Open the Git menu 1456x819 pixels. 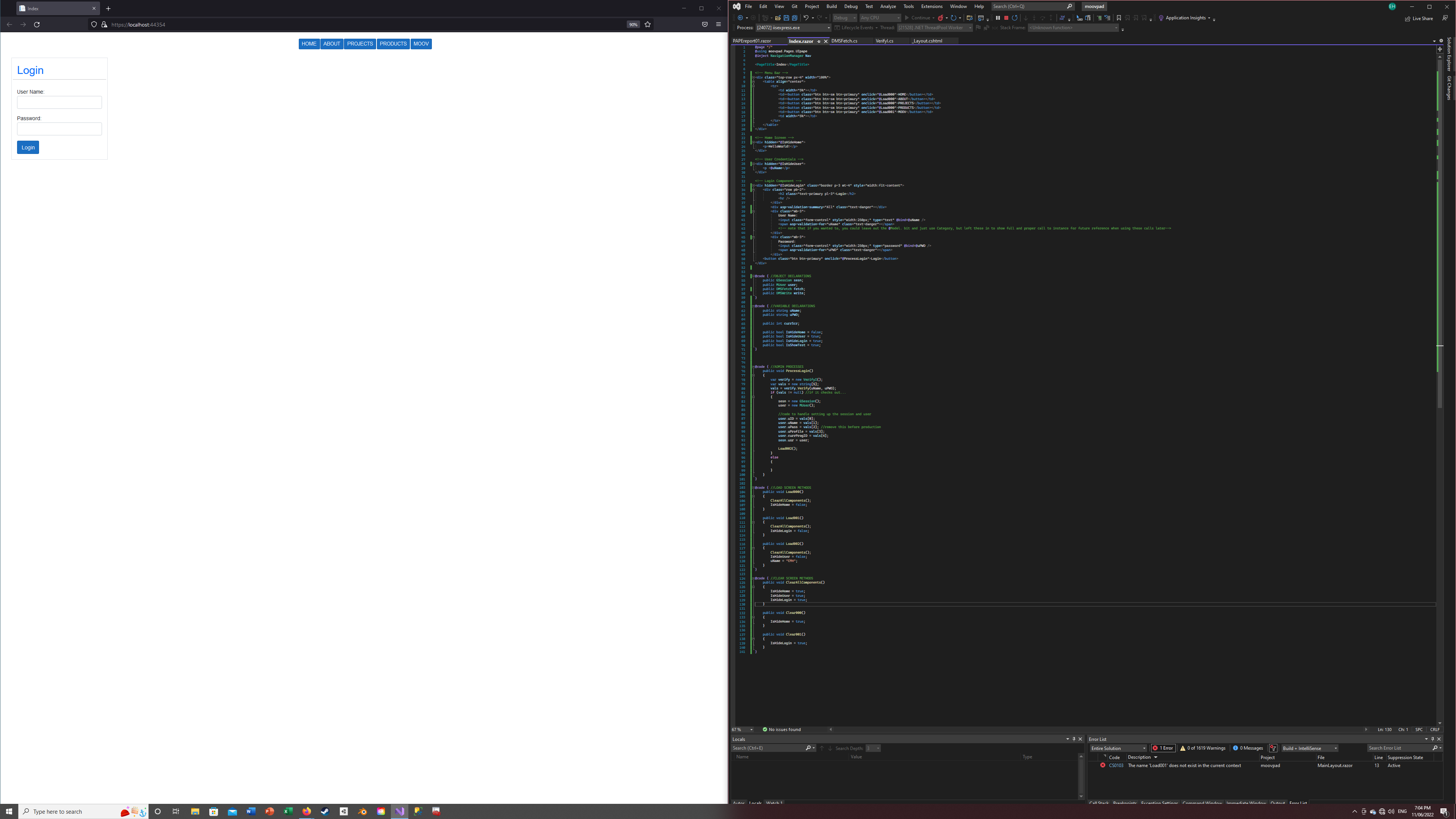[x=794, y=7]
